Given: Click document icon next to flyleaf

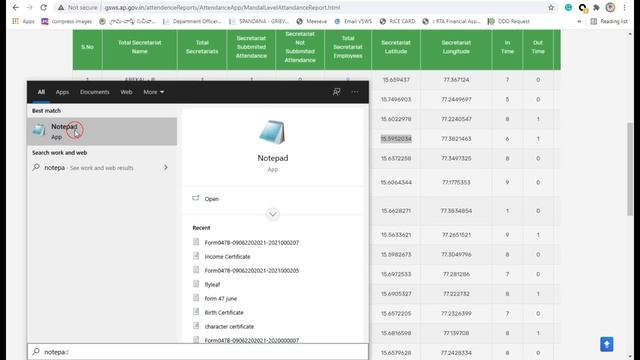Looking at the screenshot, I should [x=196, y=284].
